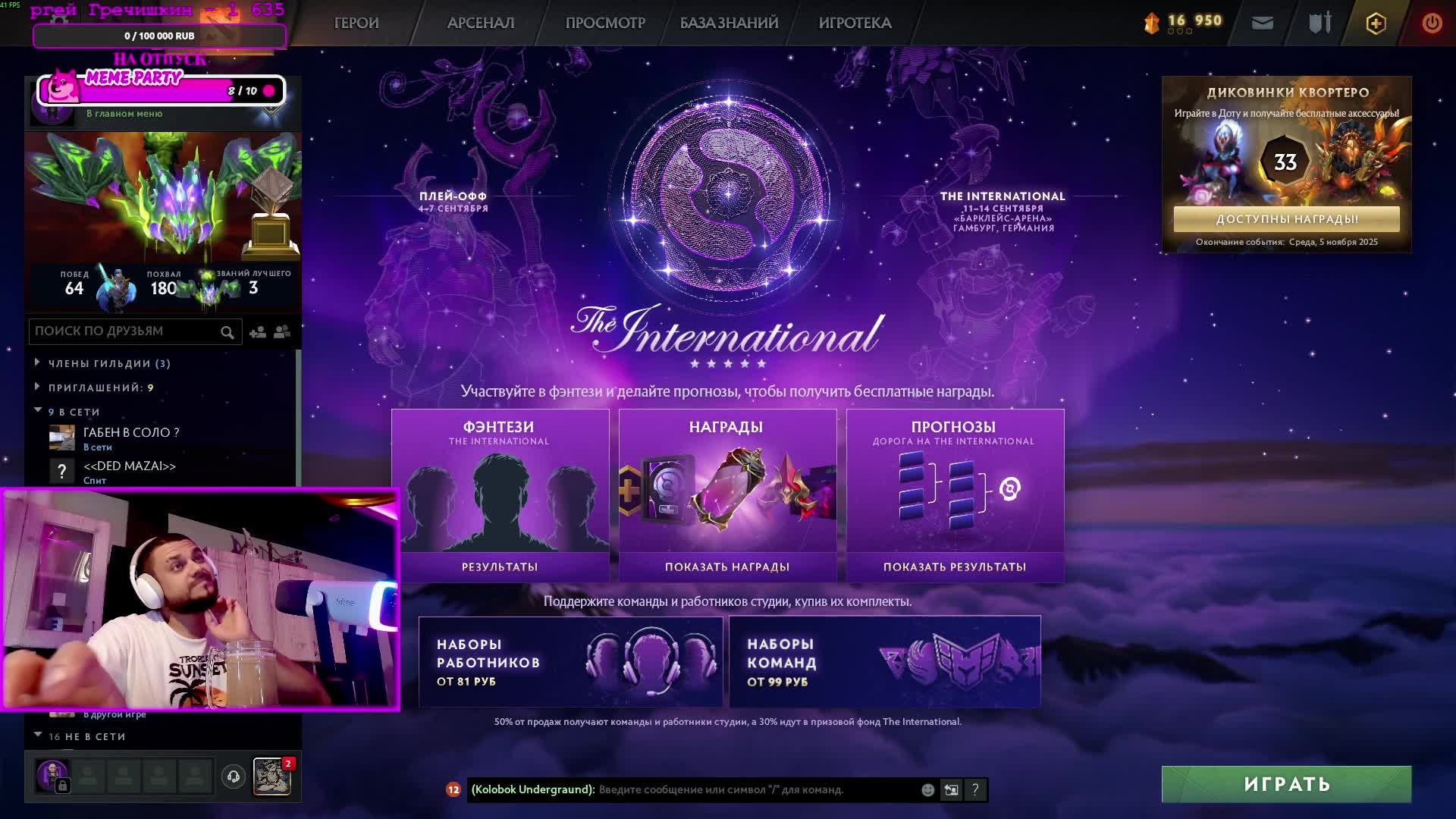This screenshot has height=819, width=1456.
Task: Click the red power quit icon
Action: [x=1432, y=23]
